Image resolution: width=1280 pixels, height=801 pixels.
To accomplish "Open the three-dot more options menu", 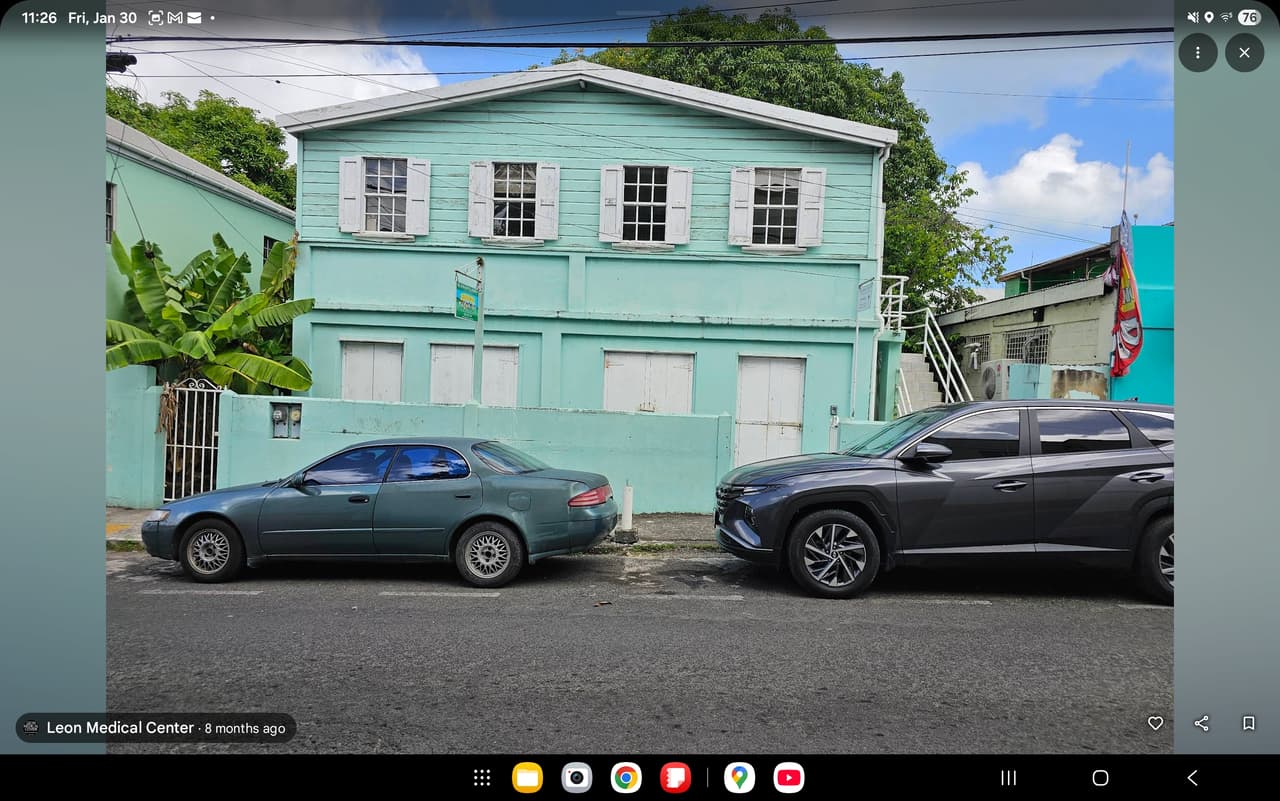I will click(1197, 53).
